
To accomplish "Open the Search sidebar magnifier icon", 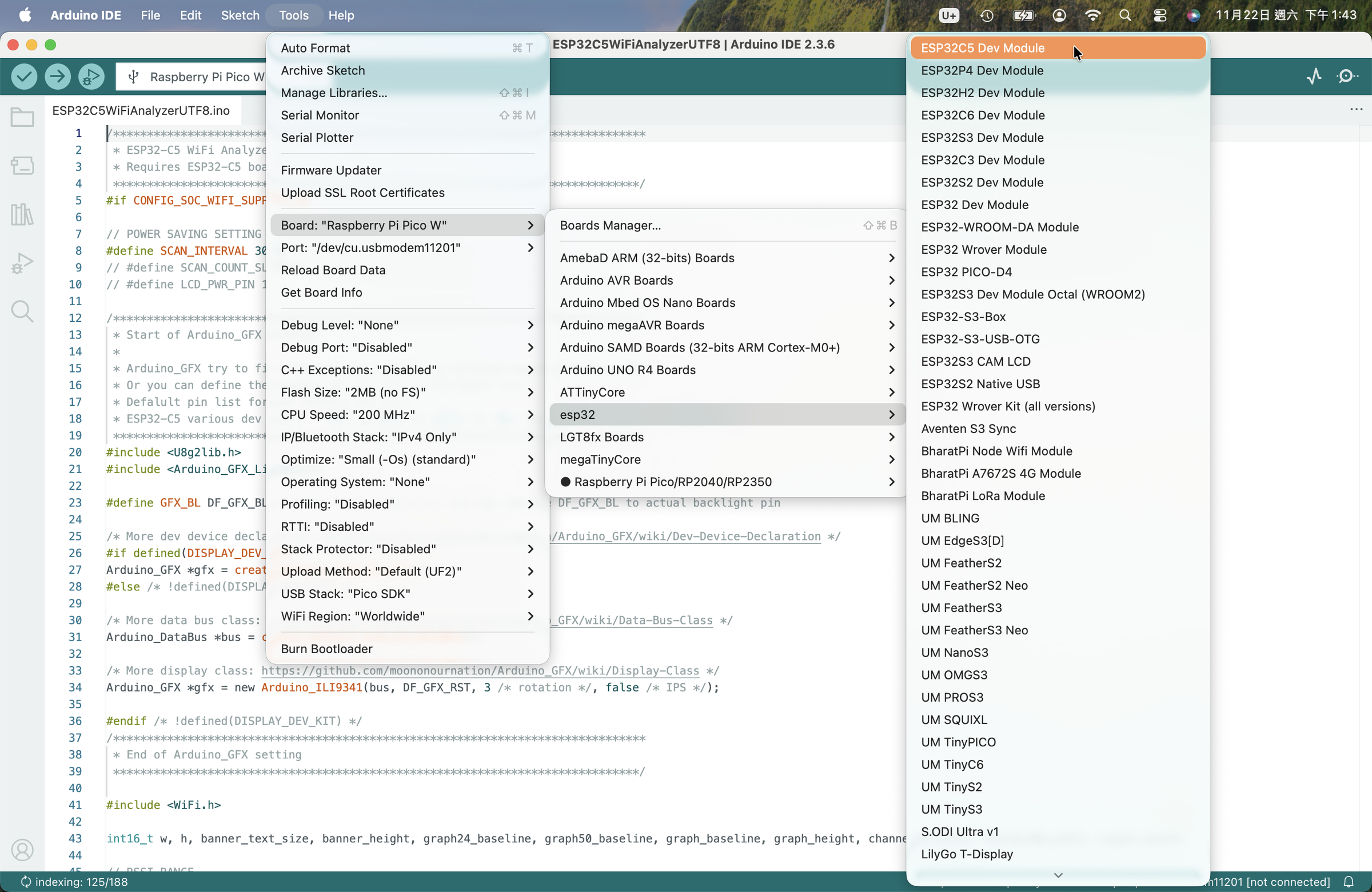I will (22, 312).
